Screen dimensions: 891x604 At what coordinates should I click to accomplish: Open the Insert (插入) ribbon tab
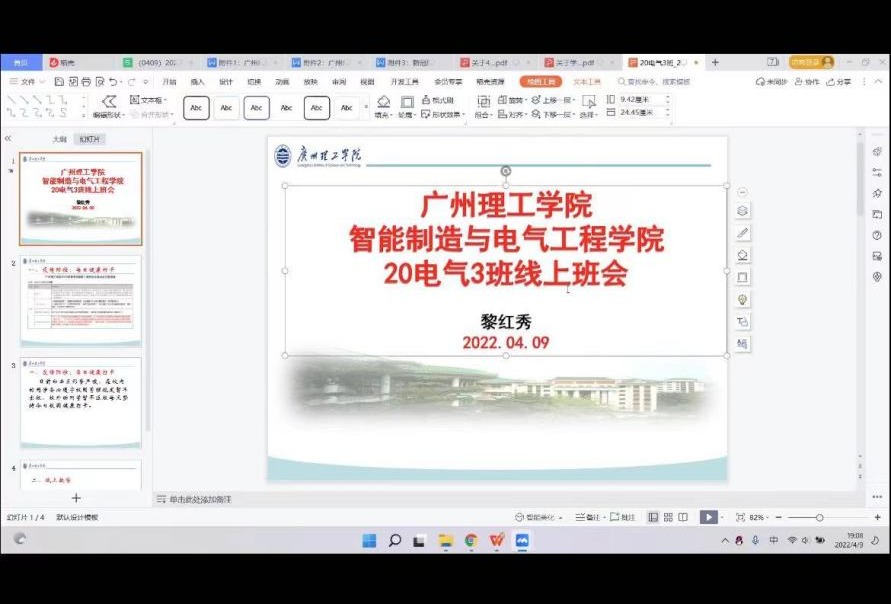click(x=198, y=82)
